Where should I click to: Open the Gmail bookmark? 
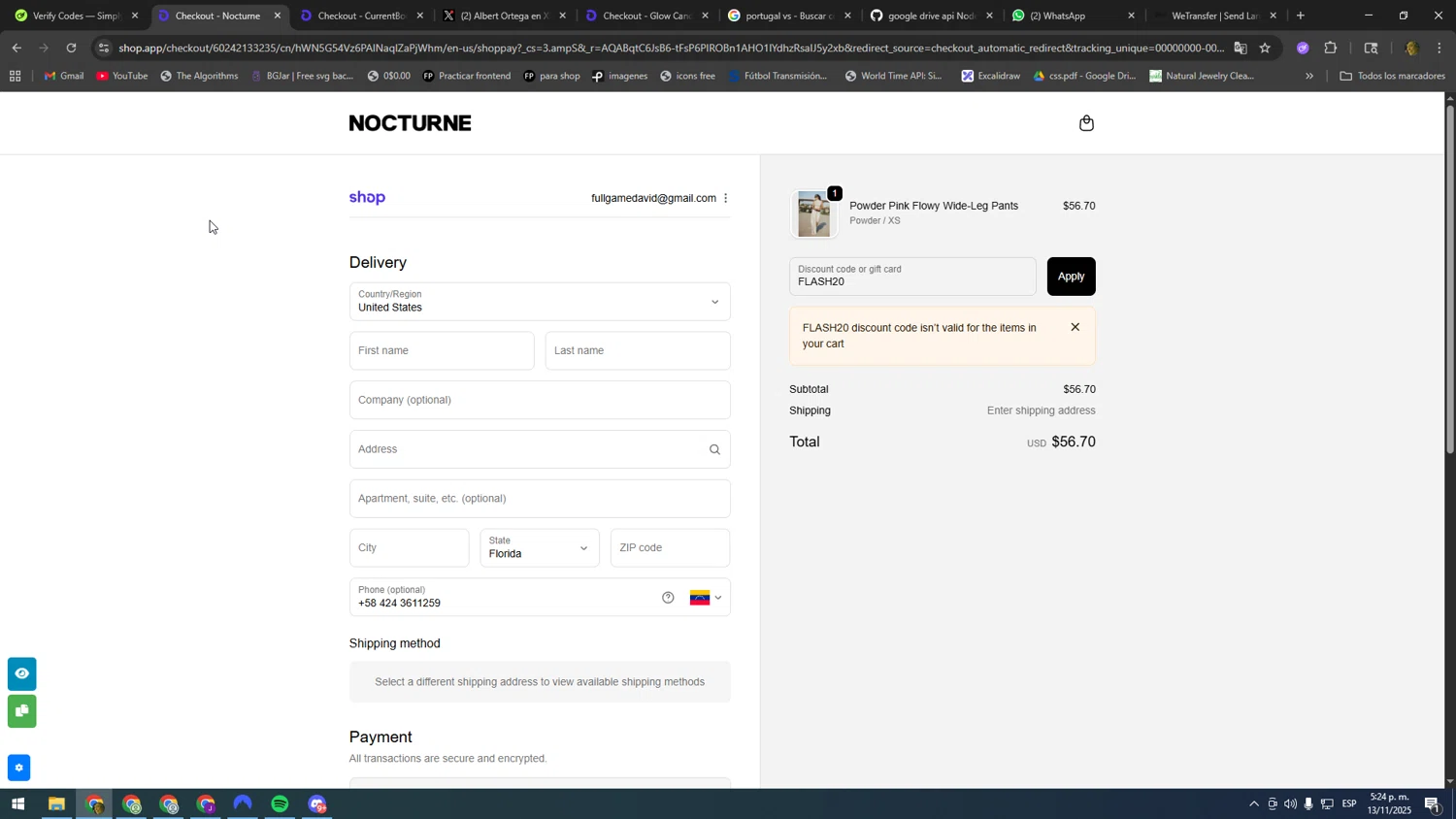[64, 76]
